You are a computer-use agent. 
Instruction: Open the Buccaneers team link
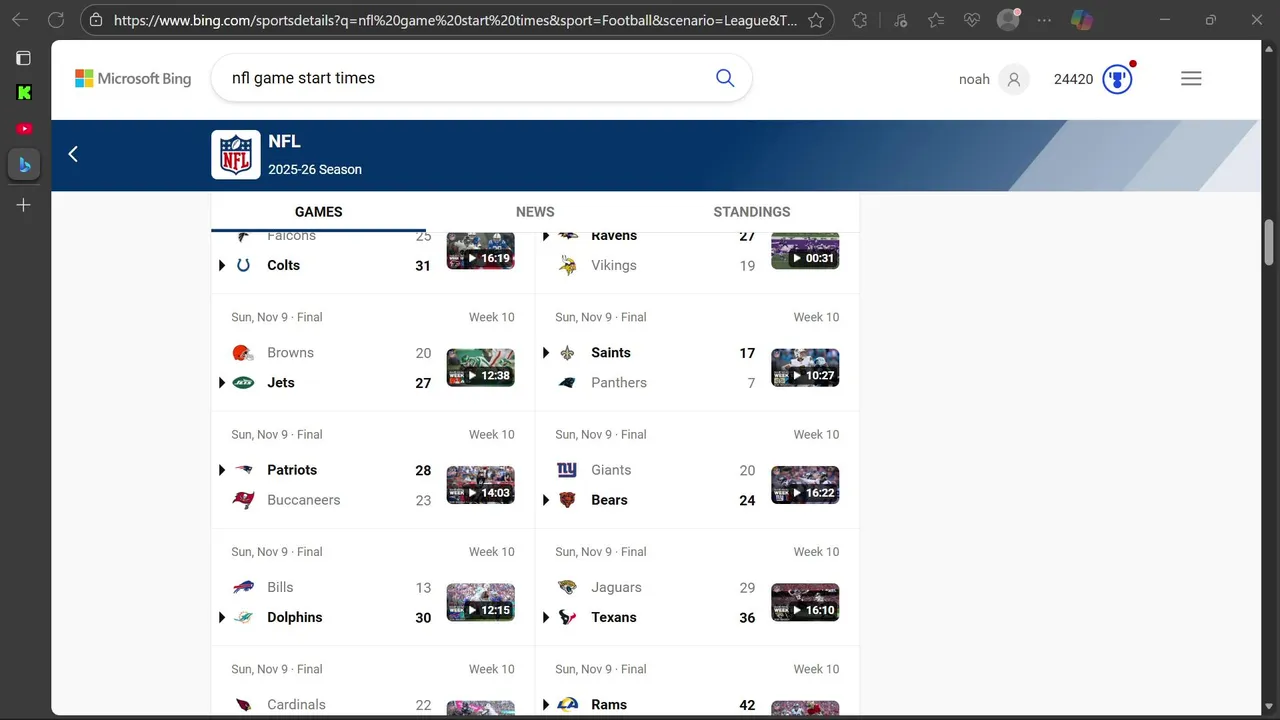[304, 500]
